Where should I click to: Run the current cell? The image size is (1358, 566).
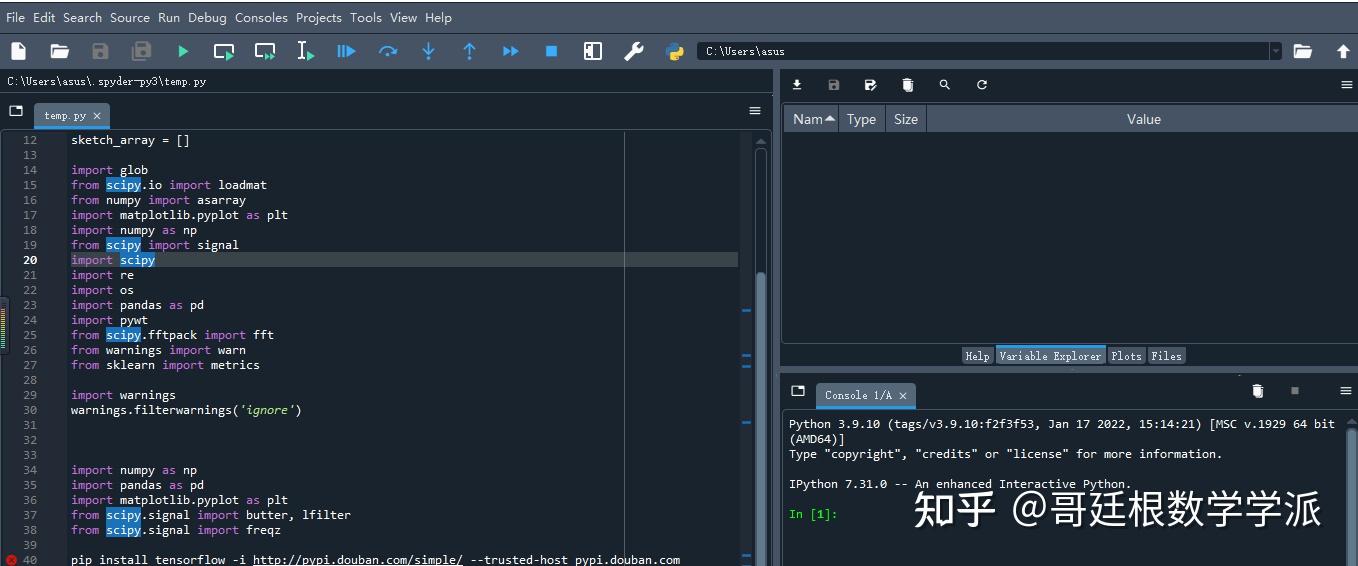[x=224, y=51]
